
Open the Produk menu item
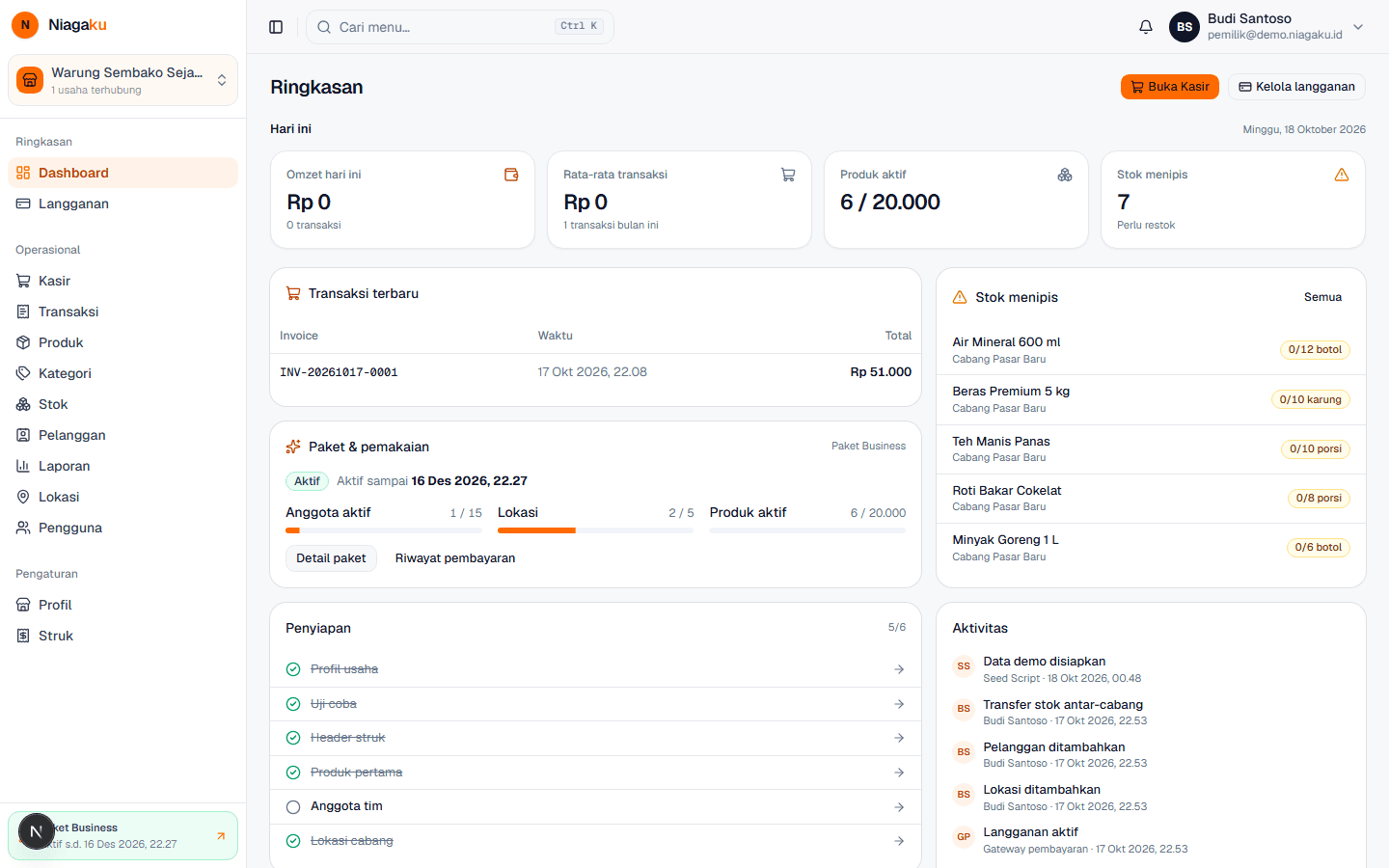tap(123, 342)
